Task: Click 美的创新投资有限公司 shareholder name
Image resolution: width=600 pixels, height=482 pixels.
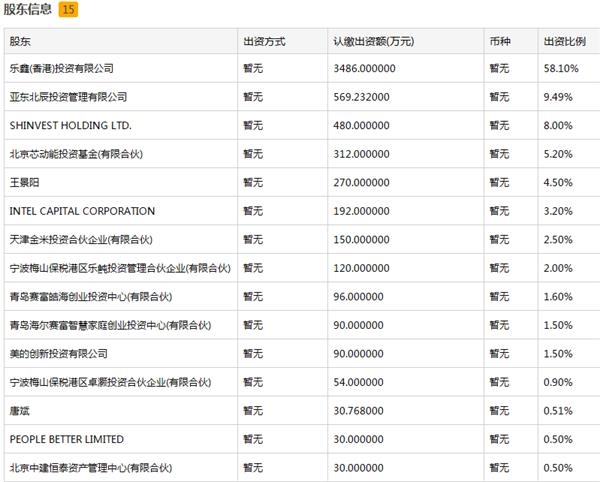Action: pyautogui.click(x=58, y=354)
